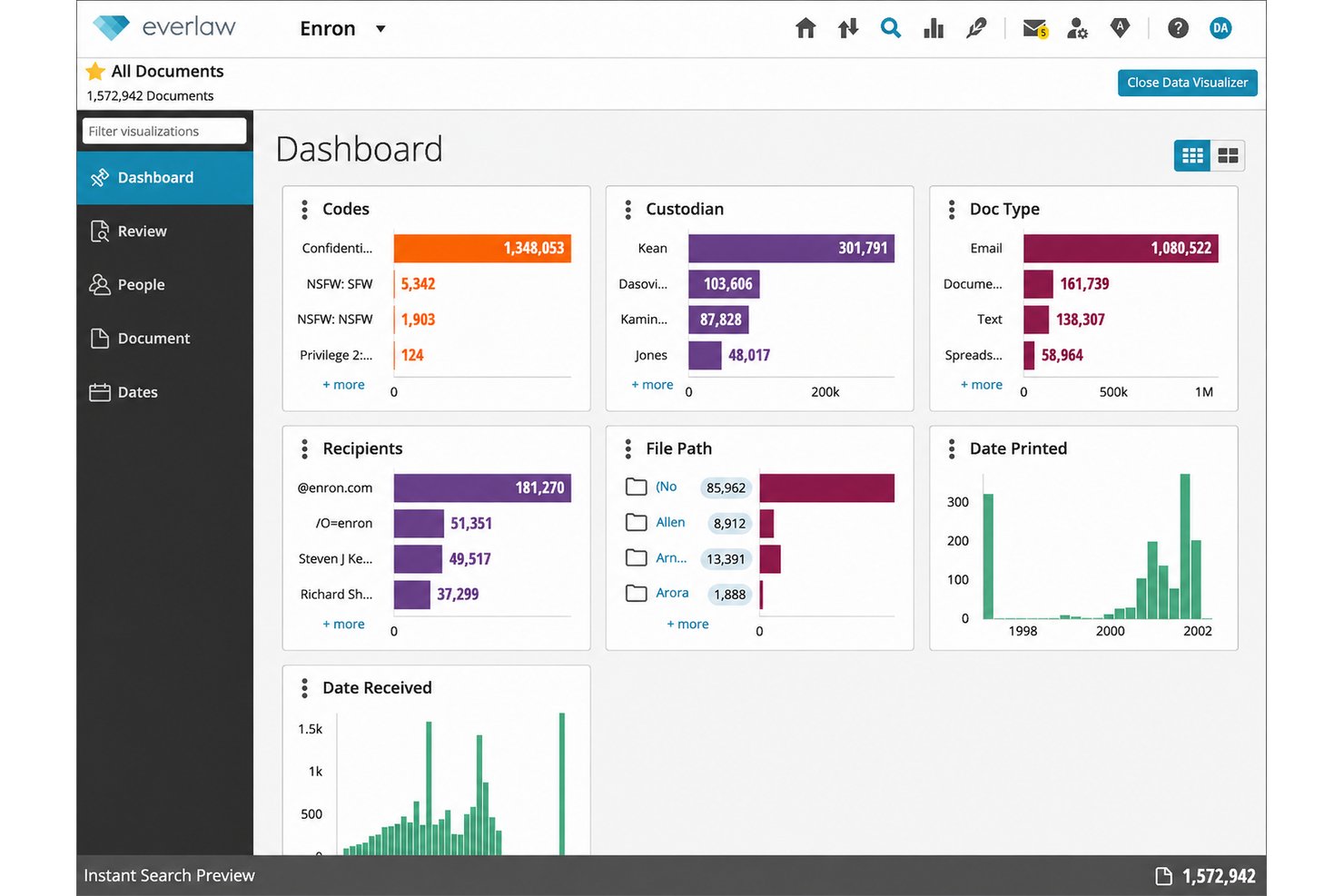Click the Dasovi... custodian bar 103,606
The width and height of the screenshot is (1344, 896).
724,284
